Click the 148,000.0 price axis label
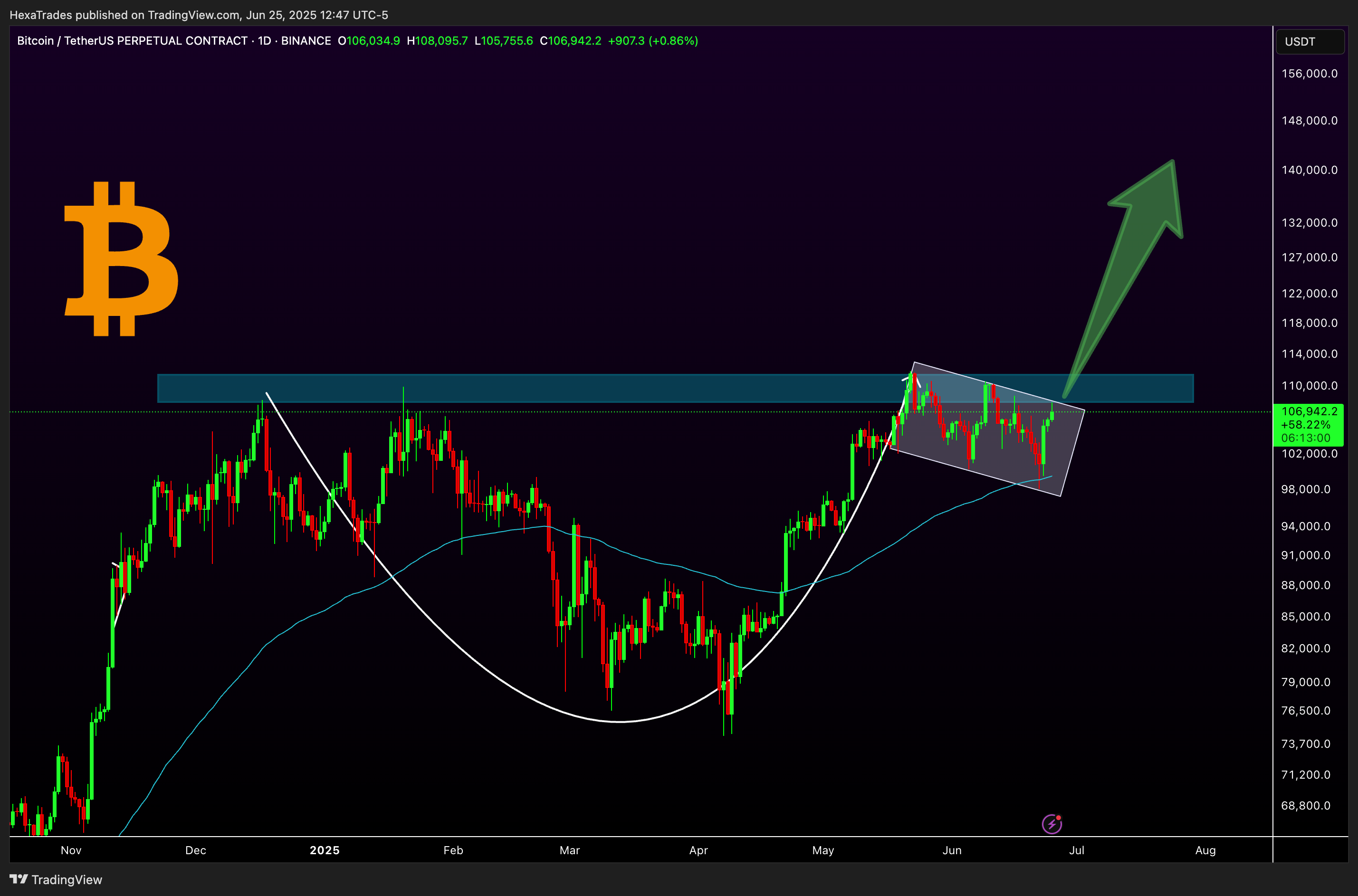This screenshot has width=1358, height=896. point(1310,121)
